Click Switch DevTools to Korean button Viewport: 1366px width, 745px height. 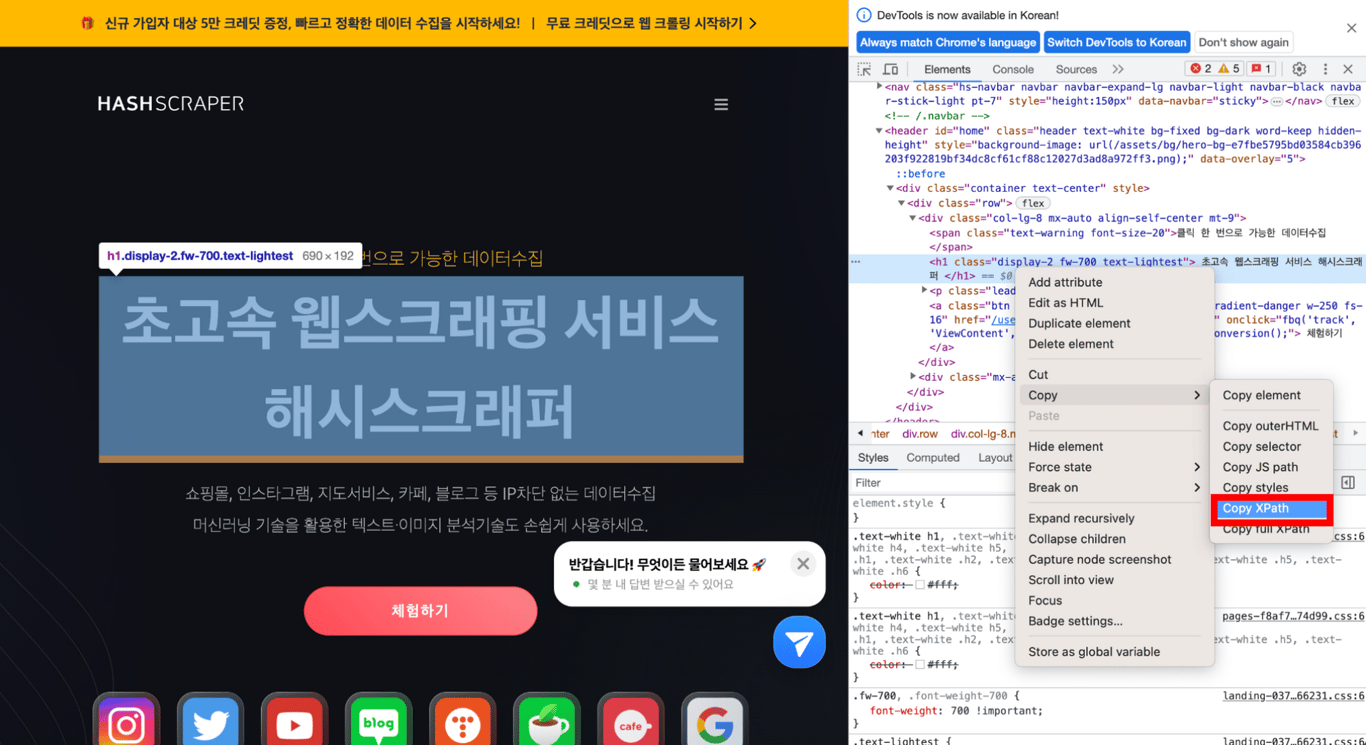[1116, 42]
